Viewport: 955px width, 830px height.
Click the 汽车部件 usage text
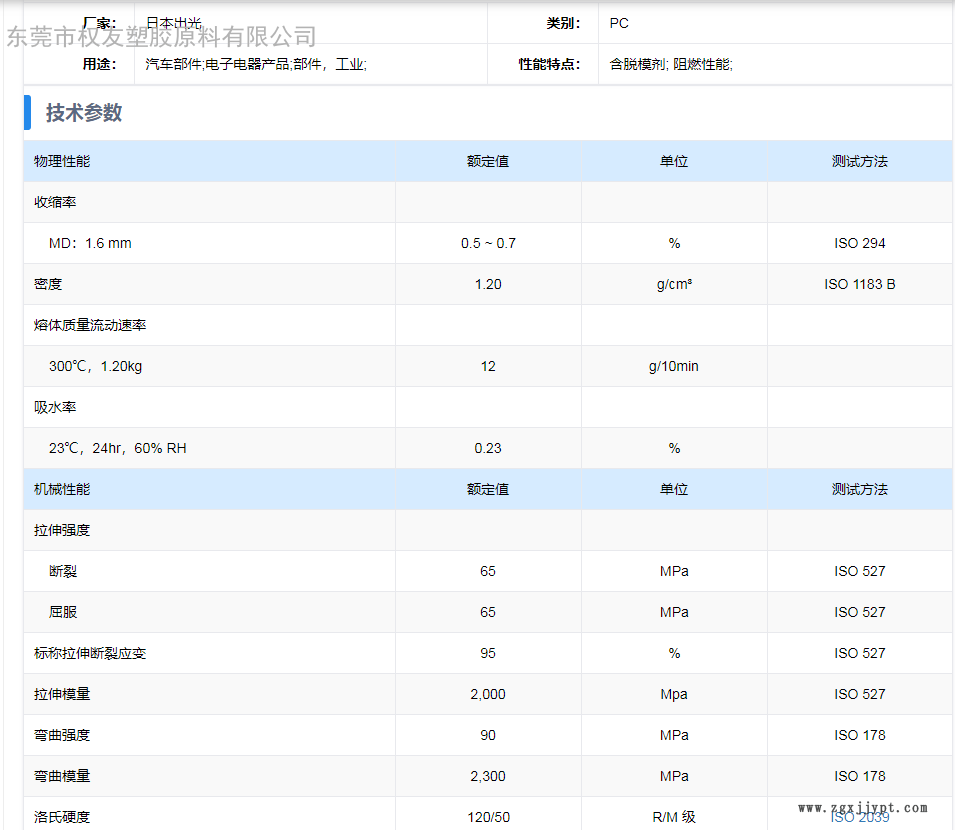pyautogui.click(x=174, y=64)
